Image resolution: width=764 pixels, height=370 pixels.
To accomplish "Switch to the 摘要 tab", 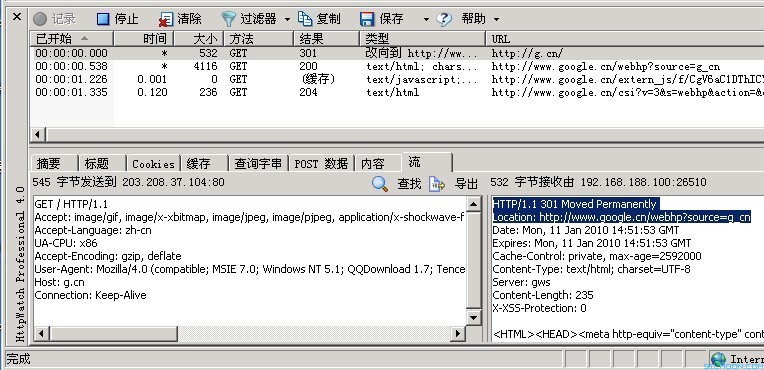I will click(x=54, y=163).
